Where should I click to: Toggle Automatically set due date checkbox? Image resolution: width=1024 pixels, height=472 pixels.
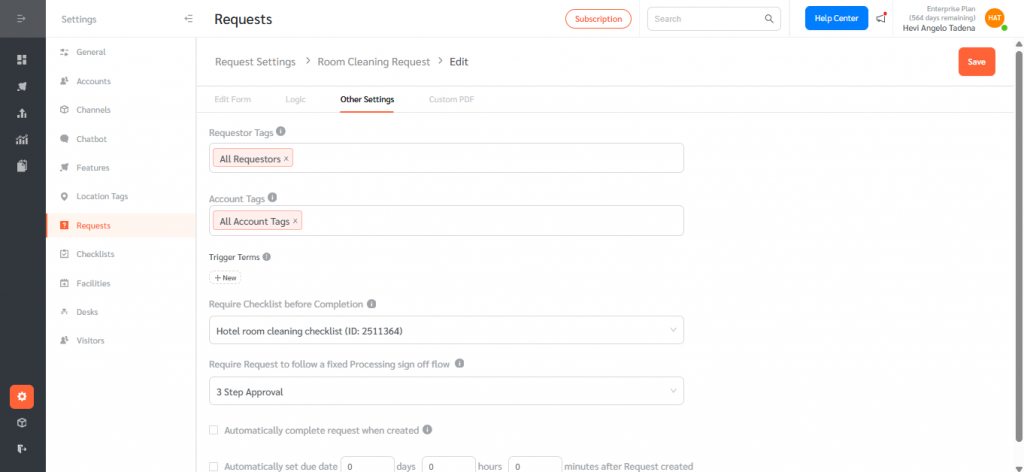coord(213,466)
